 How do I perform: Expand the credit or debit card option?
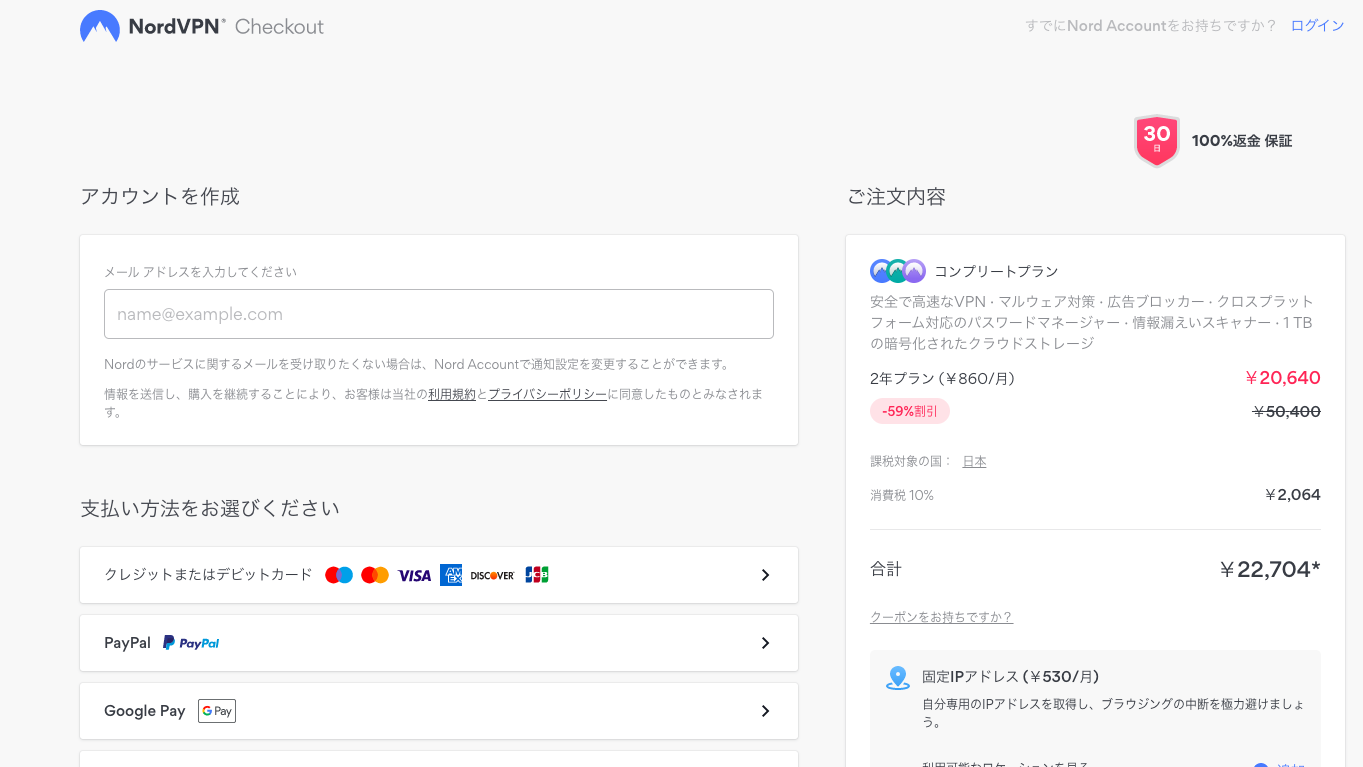[439, 575]
